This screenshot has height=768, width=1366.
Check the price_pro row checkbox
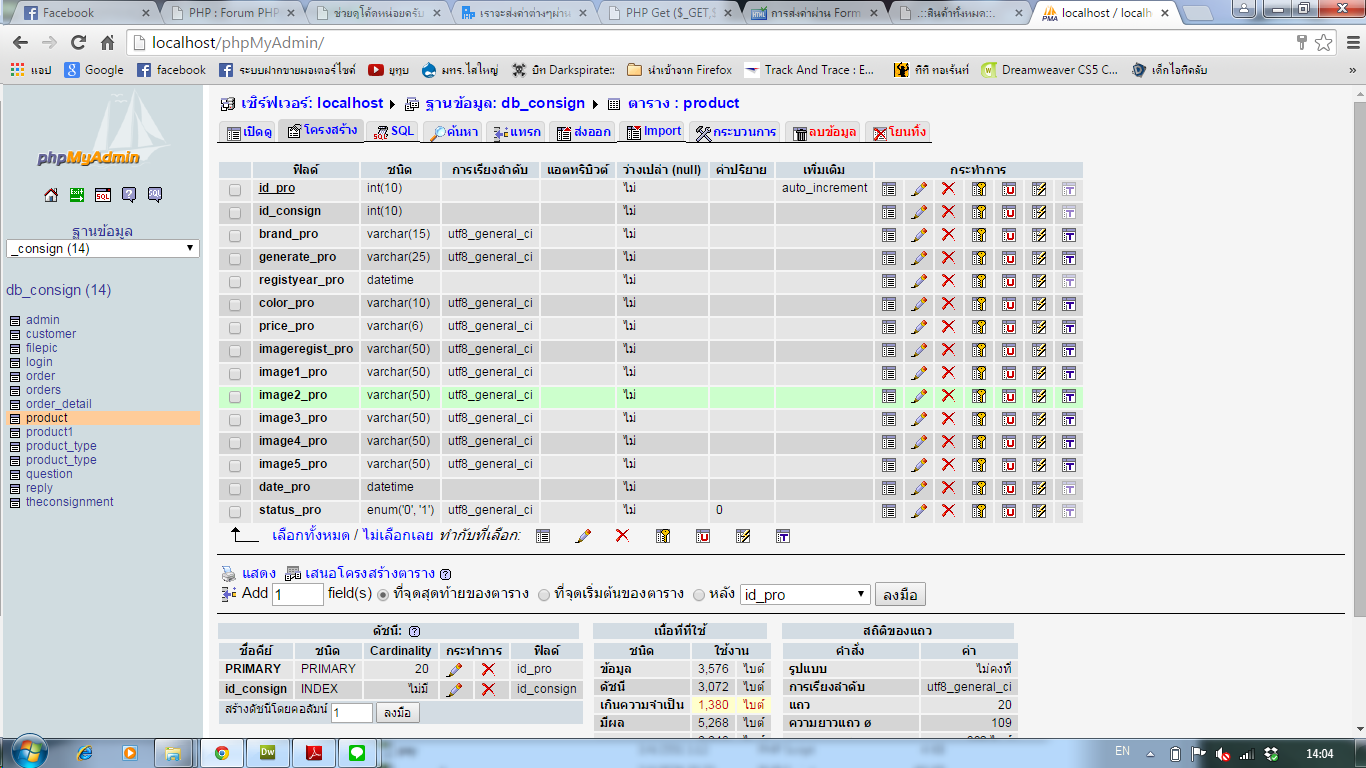tap(235, 327)
